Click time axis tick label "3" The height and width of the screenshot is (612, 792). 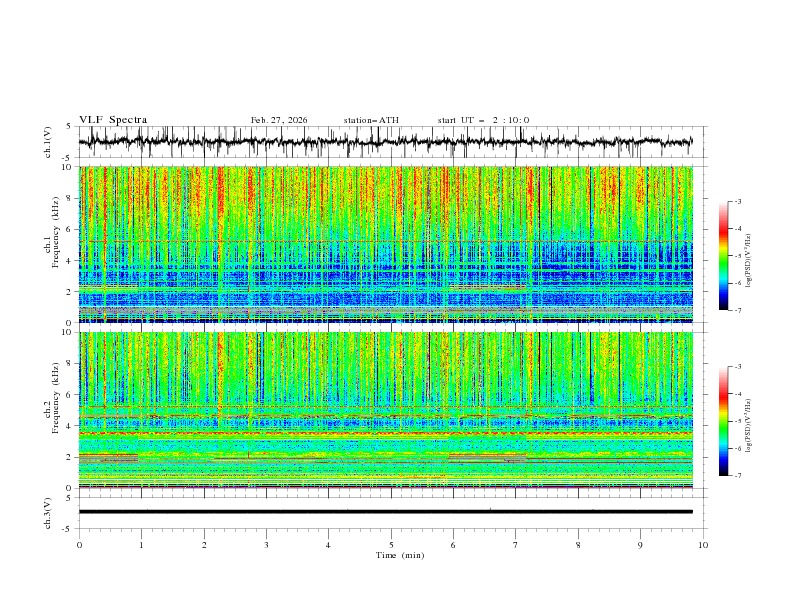coord(266,545)
